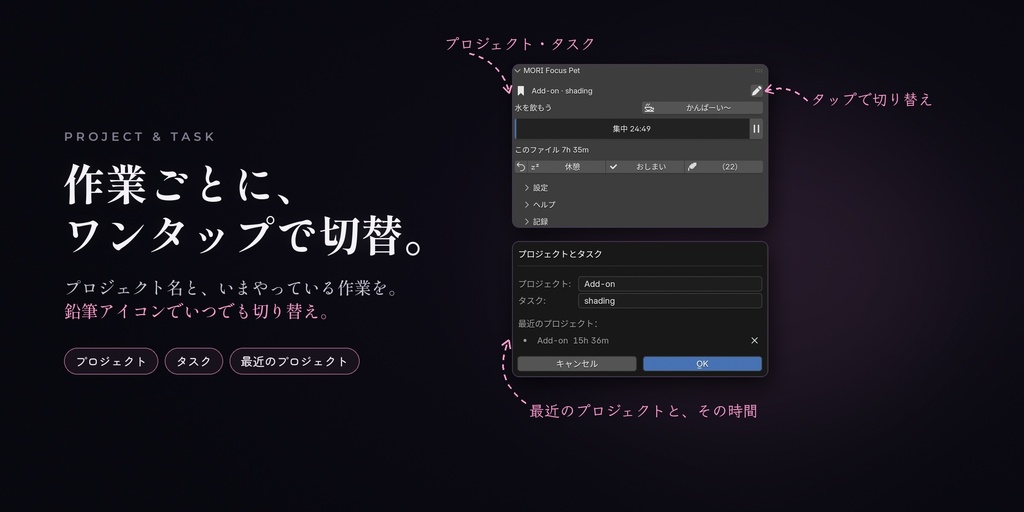Click the タスク input field with shading
Viewport: 1024px width, 512px height.
coord(670,300)
